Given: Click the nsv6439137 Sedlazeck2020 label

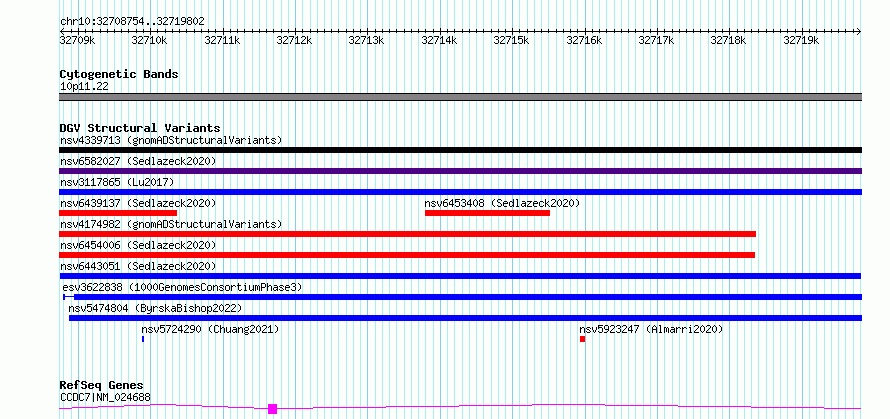Looking at the screenshot, I should (138, 203).
